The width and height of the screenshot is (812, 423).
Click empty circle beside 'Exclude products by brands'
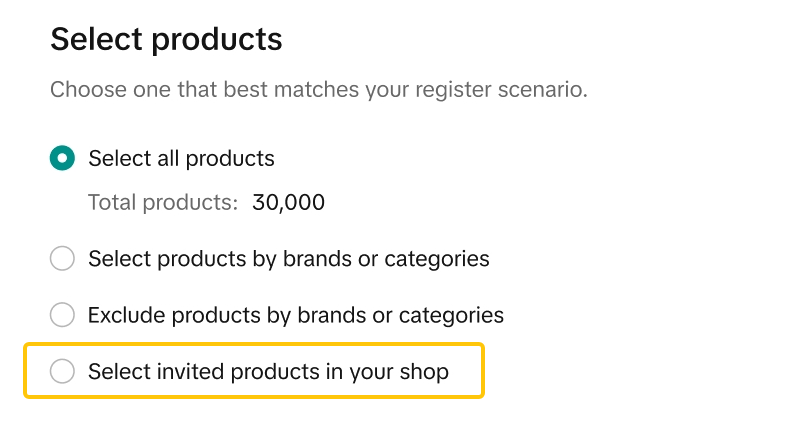pos(62,315)
